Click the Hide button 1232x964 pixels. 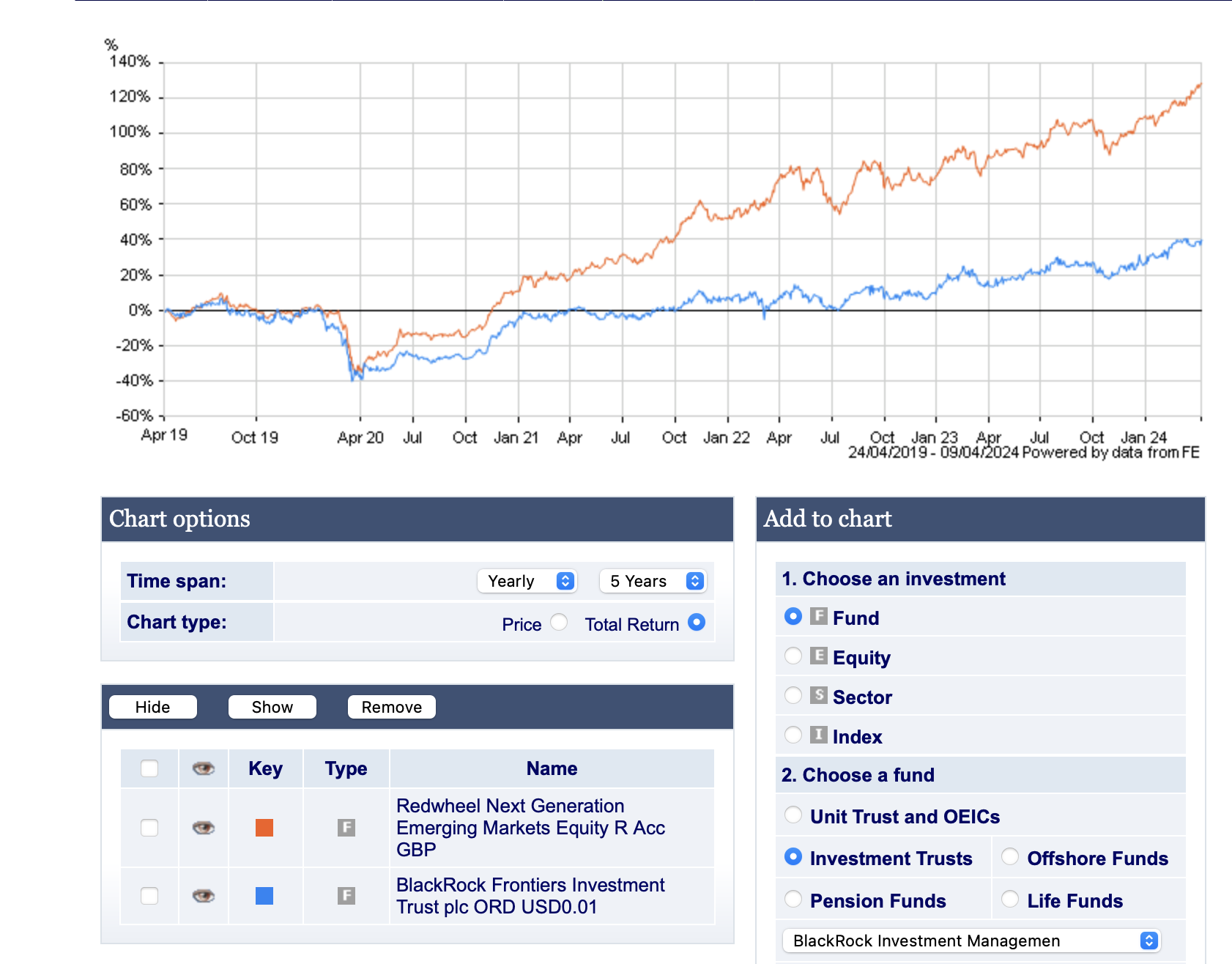[153, 707]
